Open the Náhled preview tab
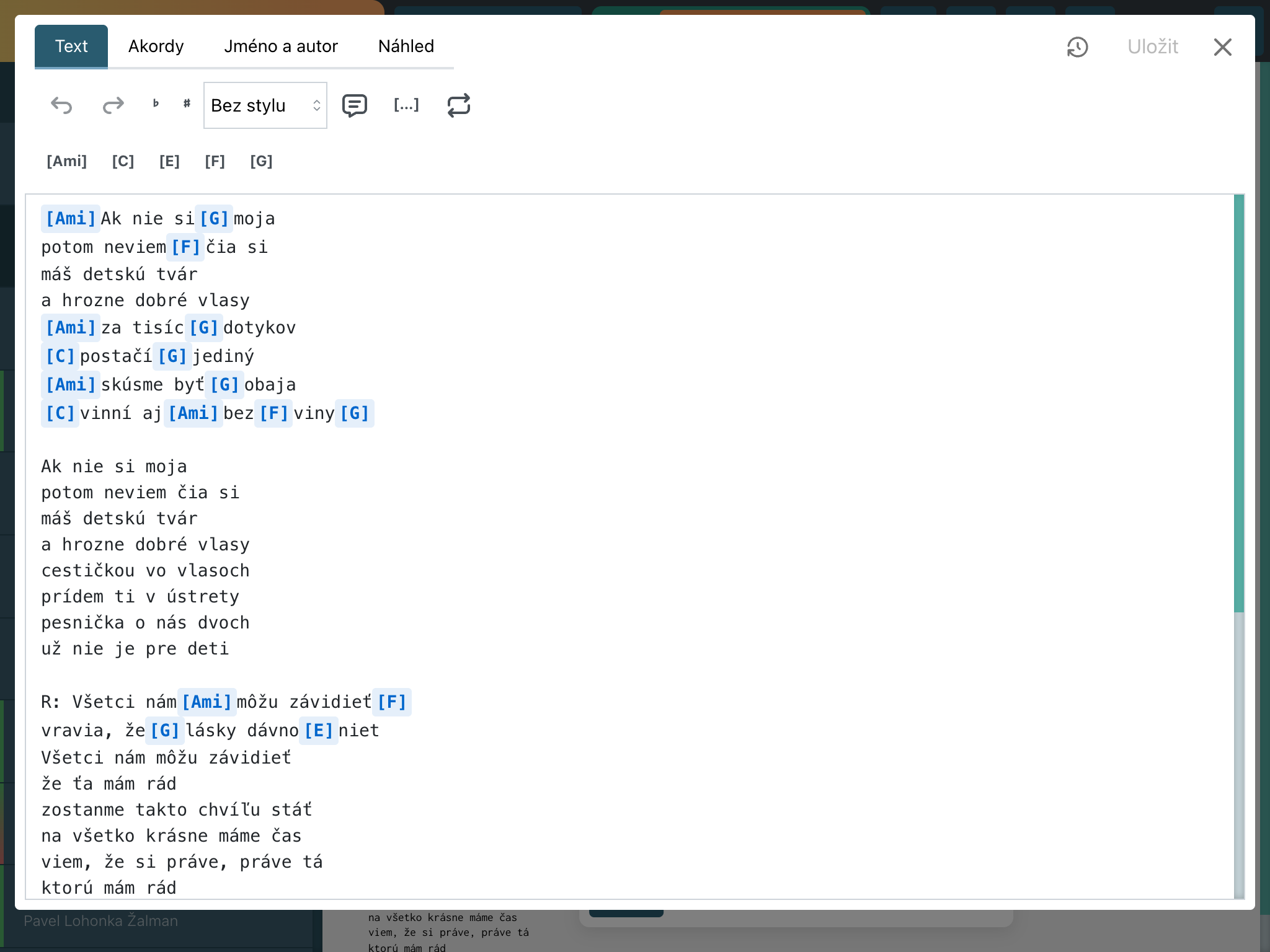This screenshot has width=1270, height=952. 406,46
